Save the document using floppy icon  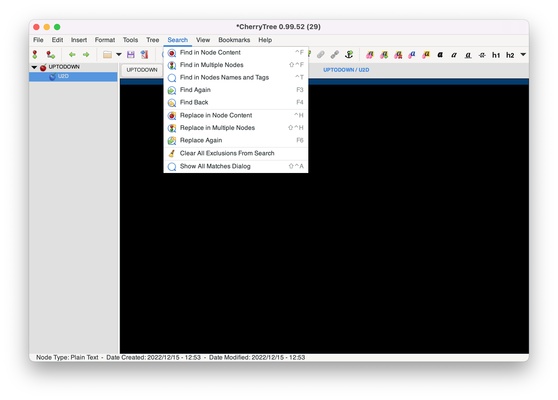click(x=131, y=55)
